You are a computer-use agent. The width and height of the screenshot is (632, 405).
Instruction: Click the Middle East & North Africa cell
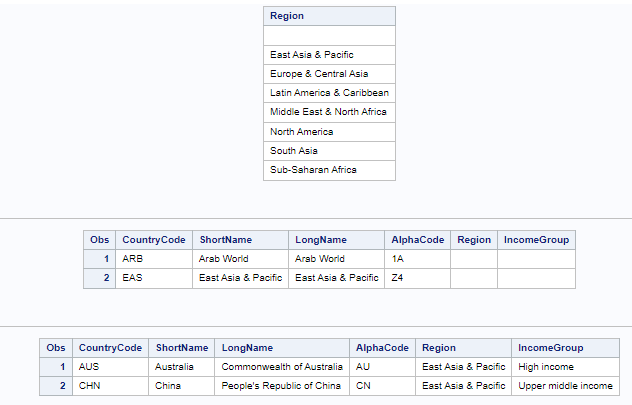pos(329,112)
